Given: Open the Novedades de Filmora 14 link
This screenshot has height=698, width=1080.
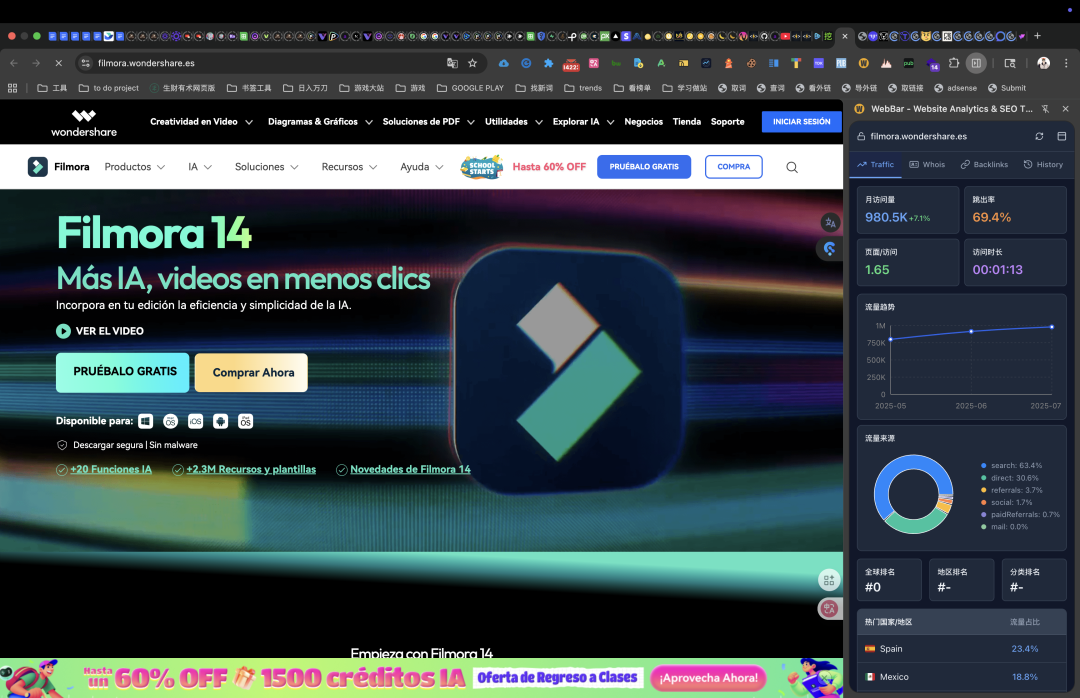Looking at the screenshot, I should click(411, 469).
